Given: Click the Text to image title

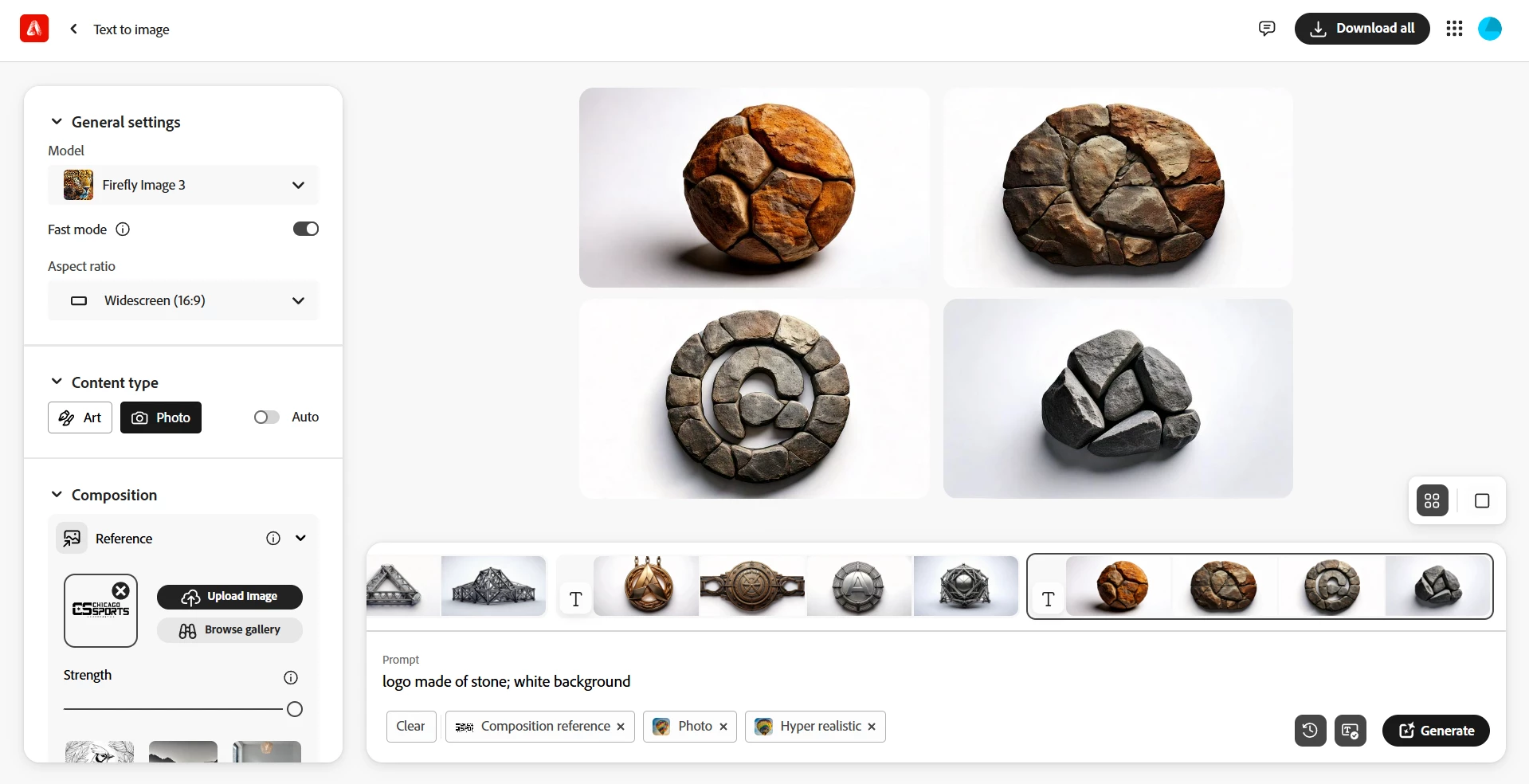Looking at the screenshot, I should [131, 29].
